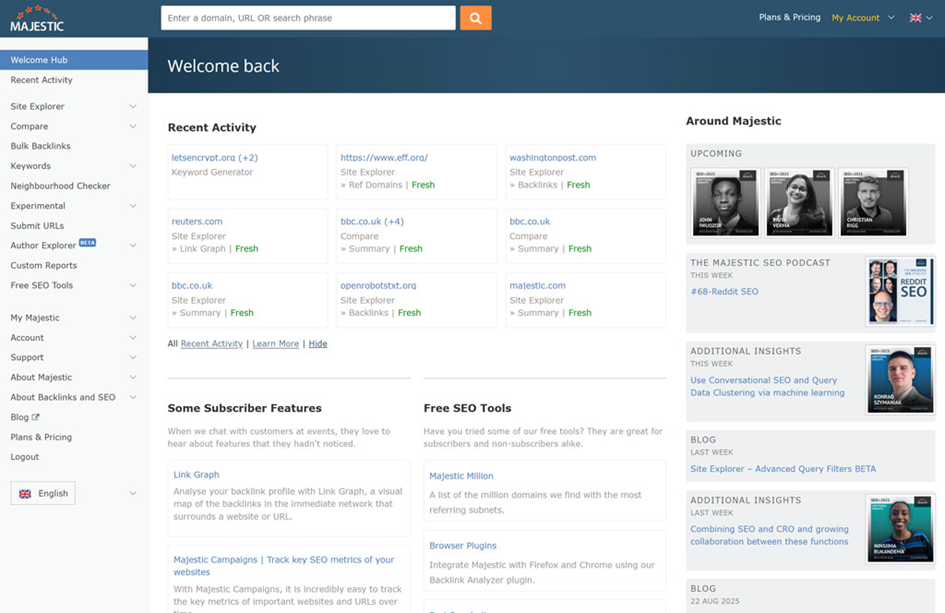Click the Learn More link
The width and height of the screenshot is (945, 613).
point(275,344)
